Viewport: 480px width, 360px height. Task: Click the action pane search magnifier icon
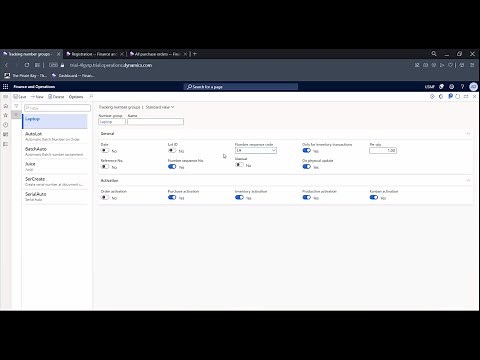[x=91, y=96]
